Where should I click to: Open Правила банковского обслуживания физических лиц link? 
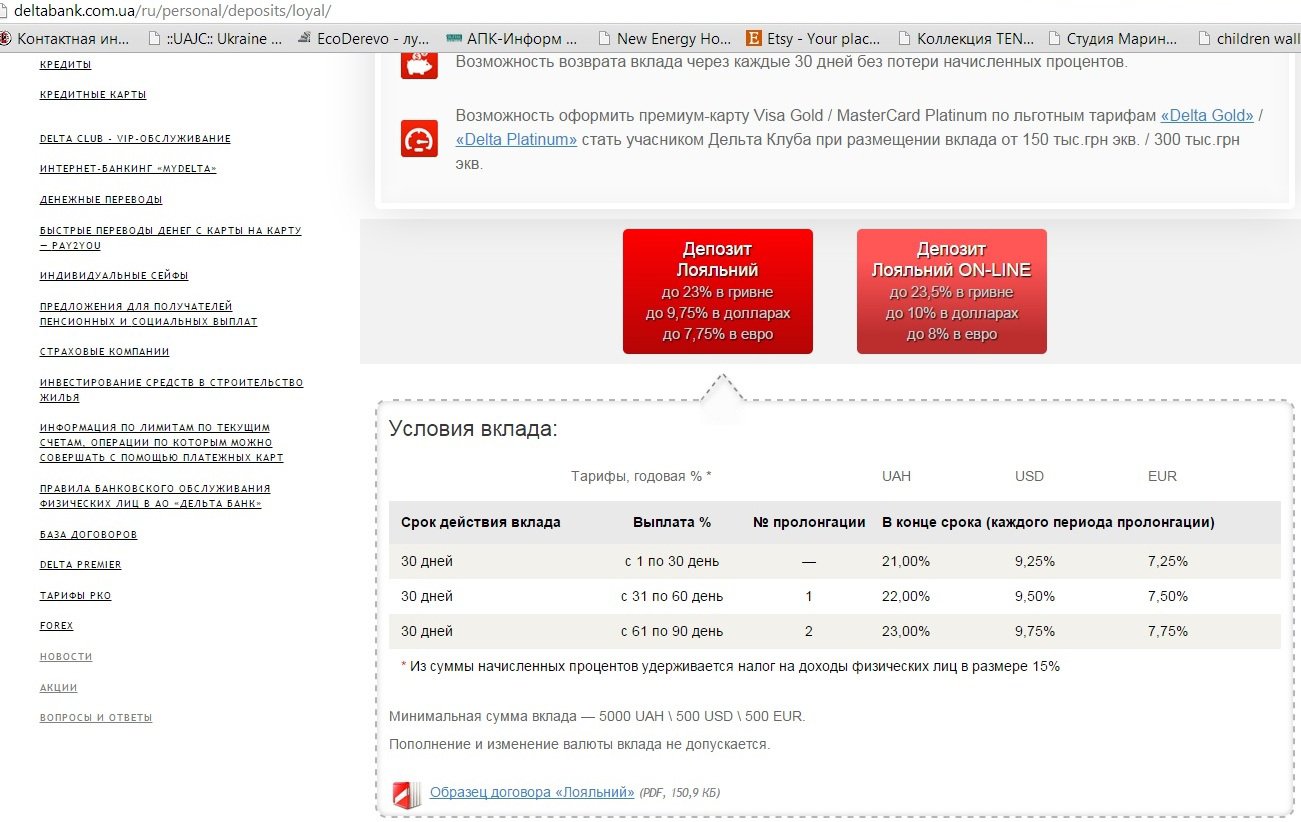pyautogui.click(x=155, y=496)
